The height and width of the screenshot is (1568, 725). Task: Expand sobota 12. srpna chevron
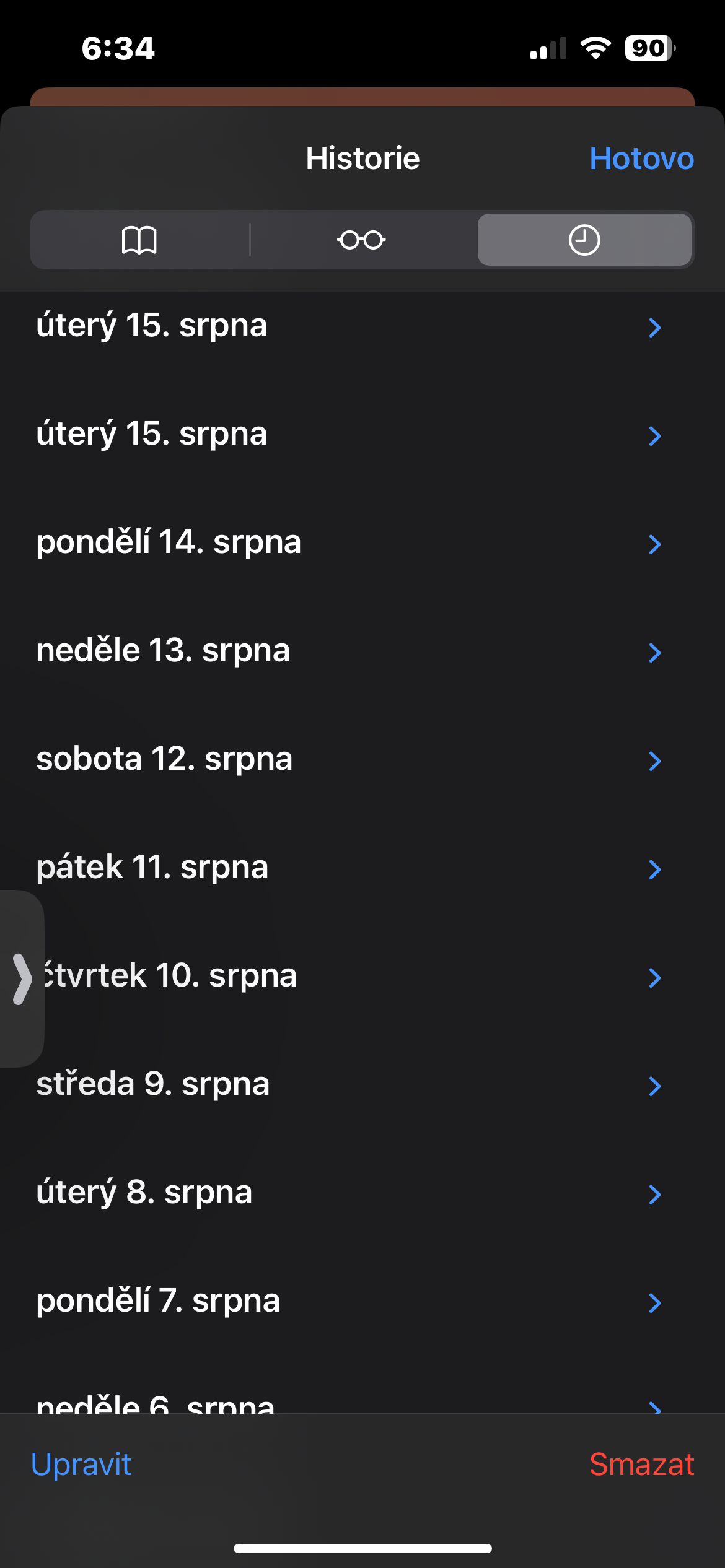click(x=654, y=761)
